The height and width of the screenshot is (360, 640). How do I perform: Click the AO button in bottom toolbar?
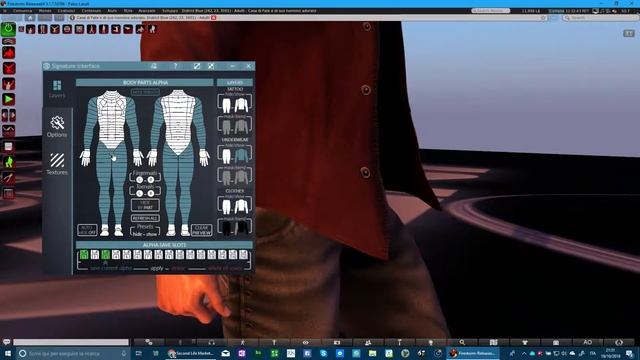(x=588, y=342)
